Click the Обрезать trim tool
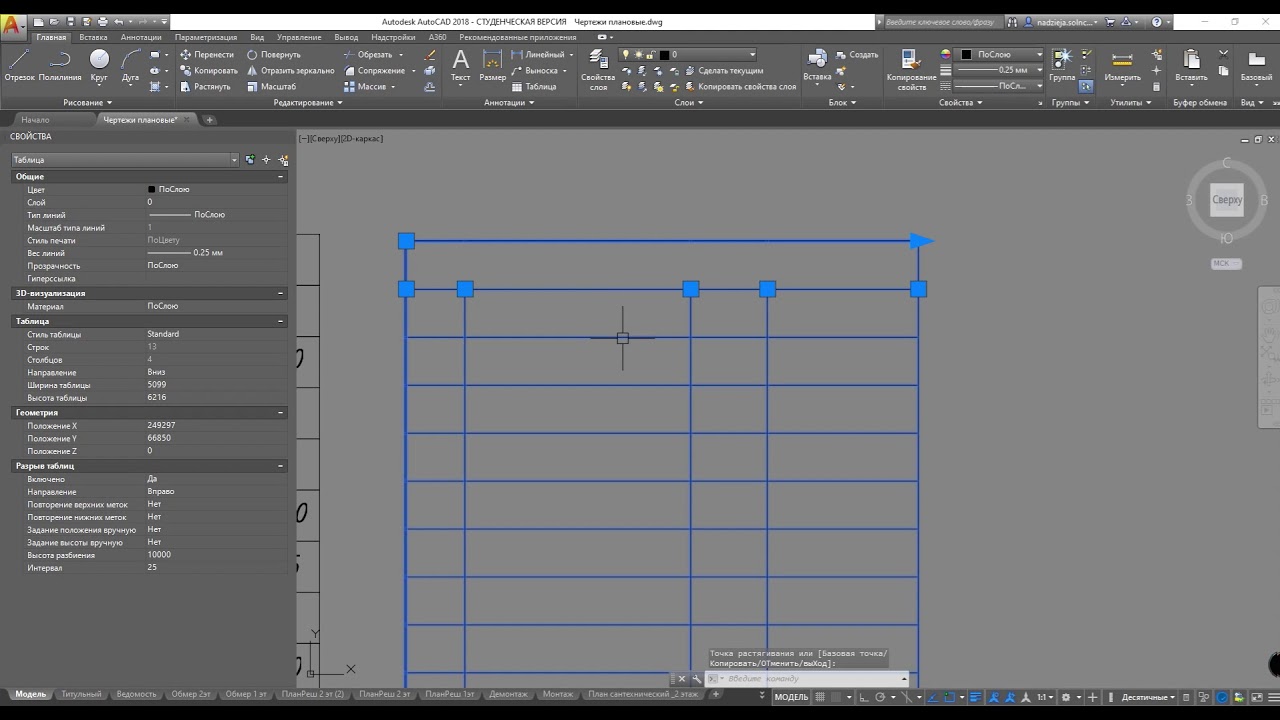Image resolution: width=1280 pixels, height=720 pixels. (367, 55)
